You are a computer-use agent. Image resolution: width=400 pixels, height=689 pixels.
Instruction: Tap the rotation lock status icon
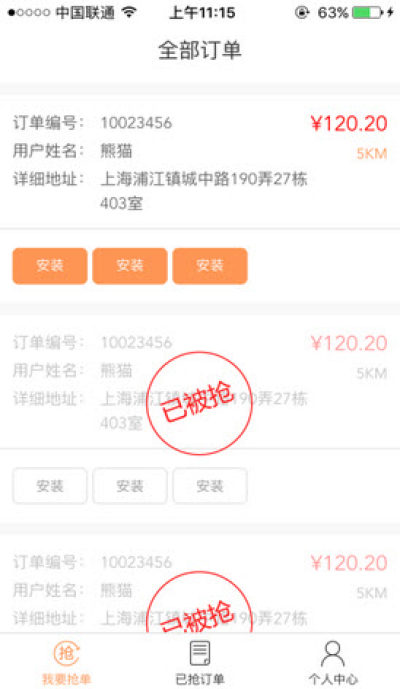coord(302,13)
